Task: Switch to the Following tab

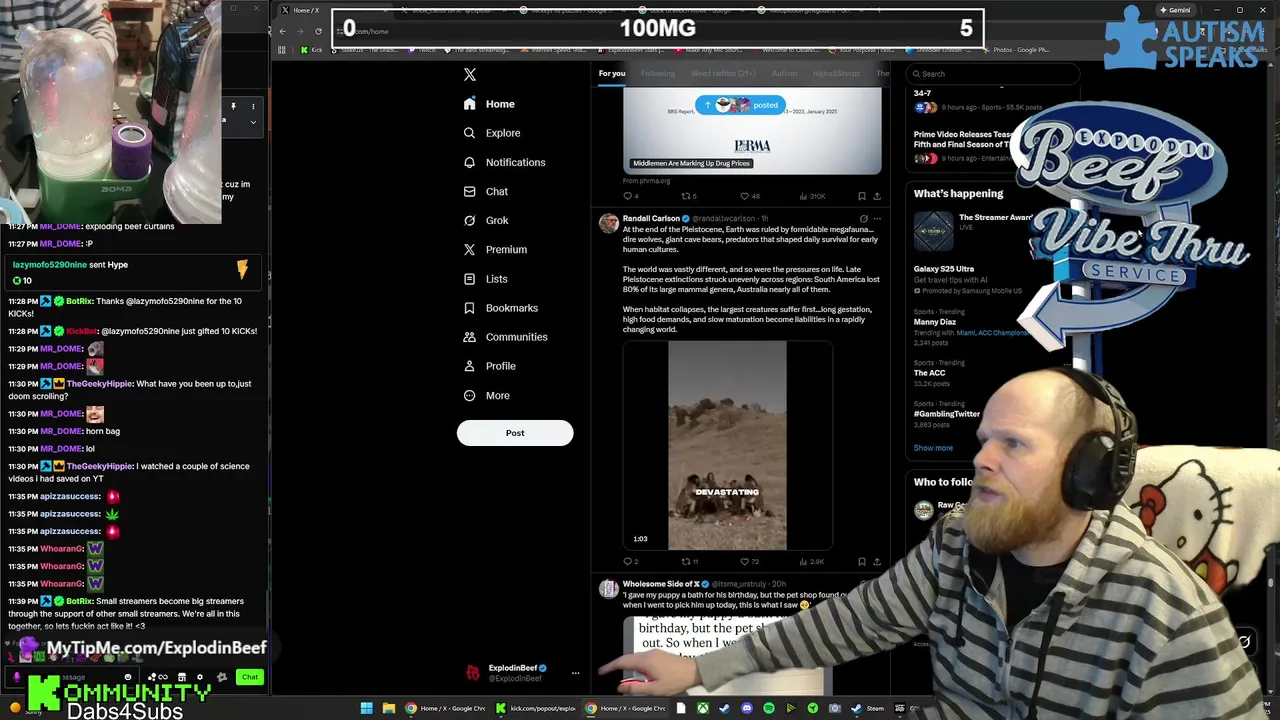Action: tap(658, 73)
